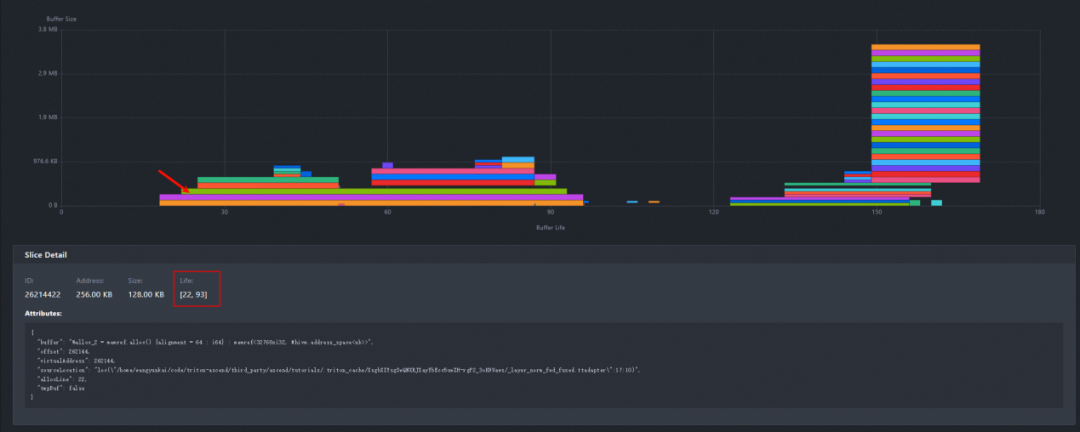
Task: Select the bottom pink bar of the tall stack
Action: (925, 180)
